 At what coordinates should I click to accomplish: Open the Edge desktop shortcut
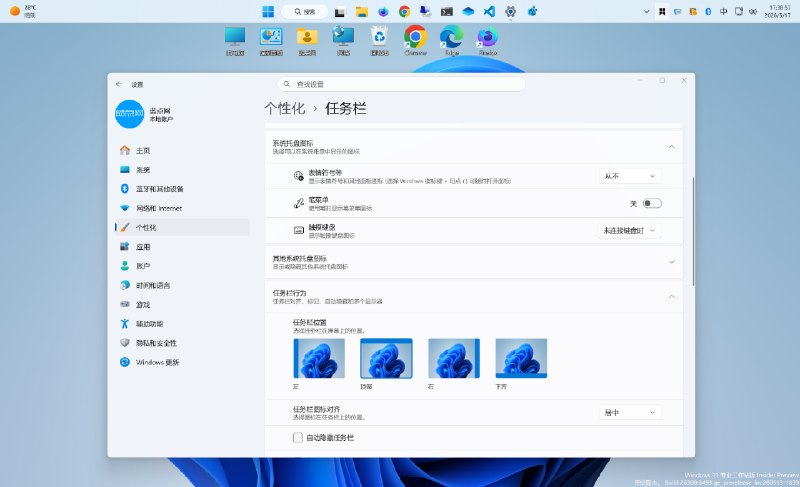pyautogui.click(x=452, y=41)
